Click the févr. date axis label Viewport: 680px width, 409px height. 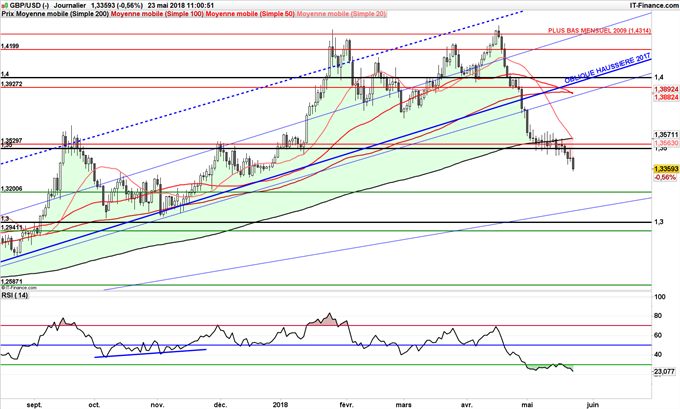pos(346,405)
